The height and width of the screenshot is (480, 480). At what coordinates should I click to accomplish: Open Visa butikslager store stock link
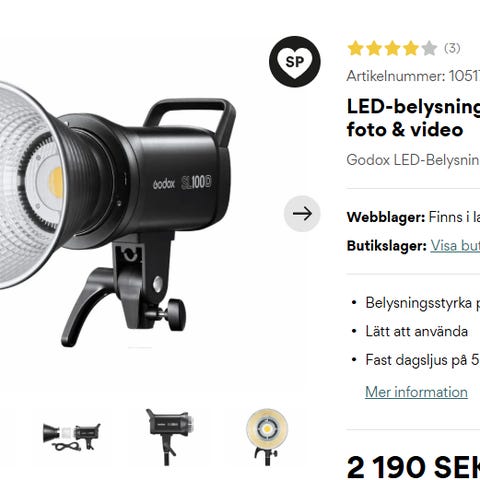click(x=455, y=246)
